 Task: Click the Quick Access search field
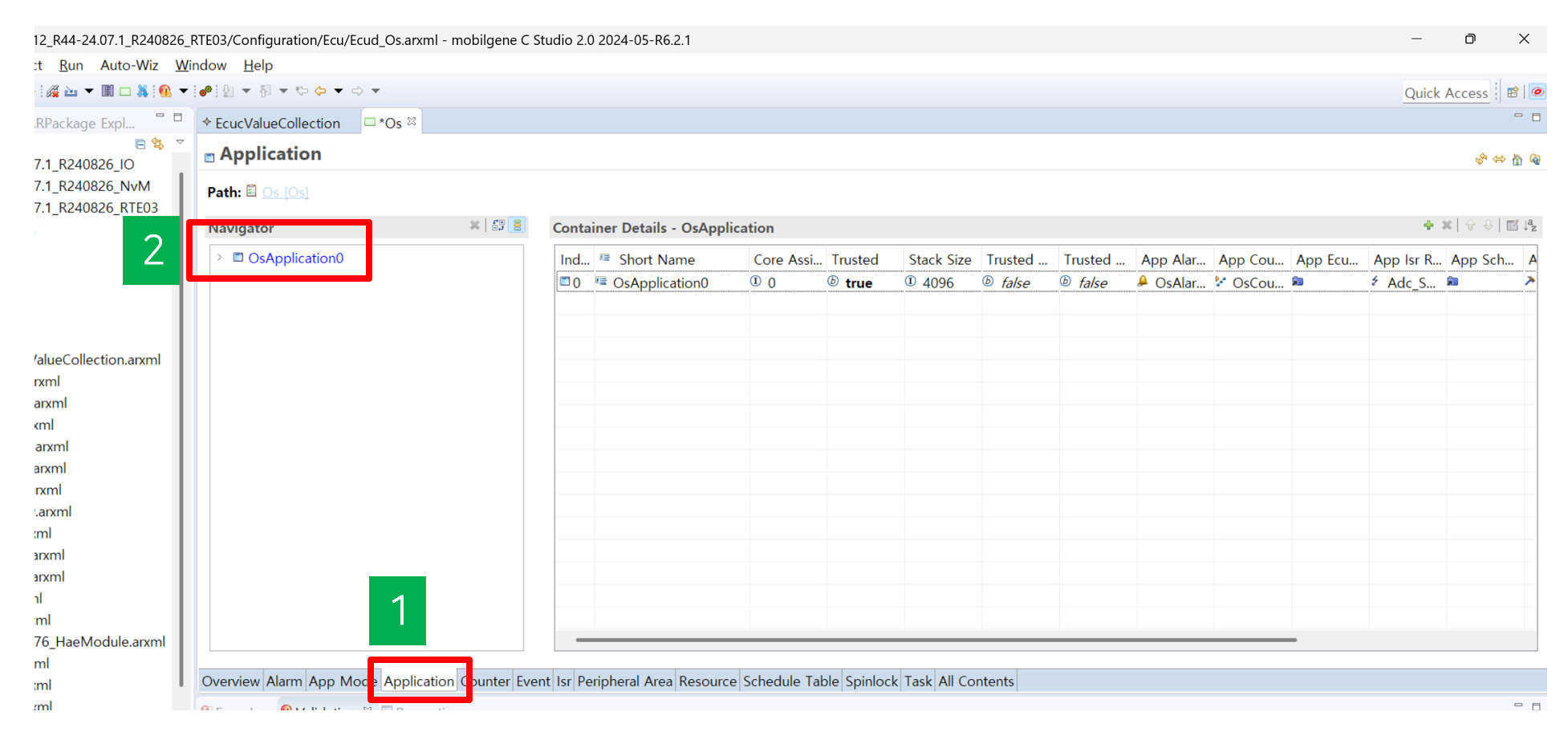(1445, 92)
